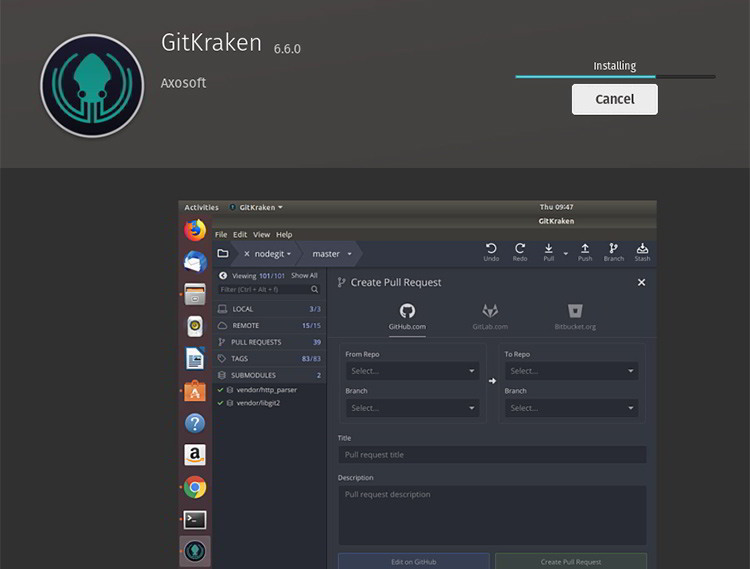The width and height of the screenshot is (750, 569).
Task: Open the master branch dropdown
Action: [332, 254]
